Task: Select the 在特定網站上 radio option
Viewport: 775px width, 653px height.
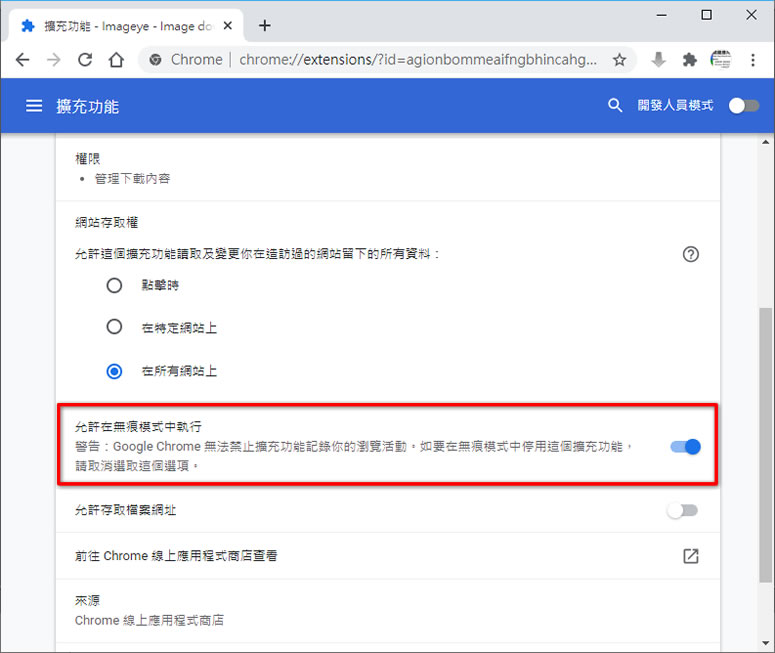Action: tap(114, 327)
